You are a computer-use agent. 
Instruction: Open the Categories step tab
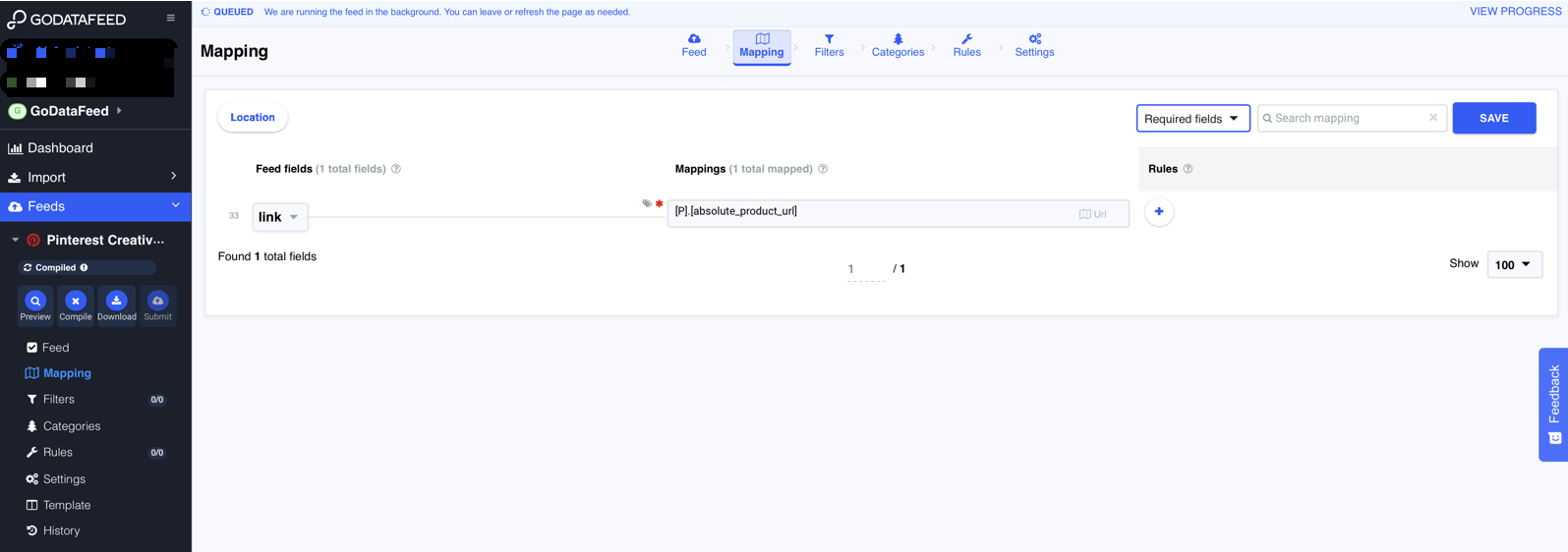[898, 45]
